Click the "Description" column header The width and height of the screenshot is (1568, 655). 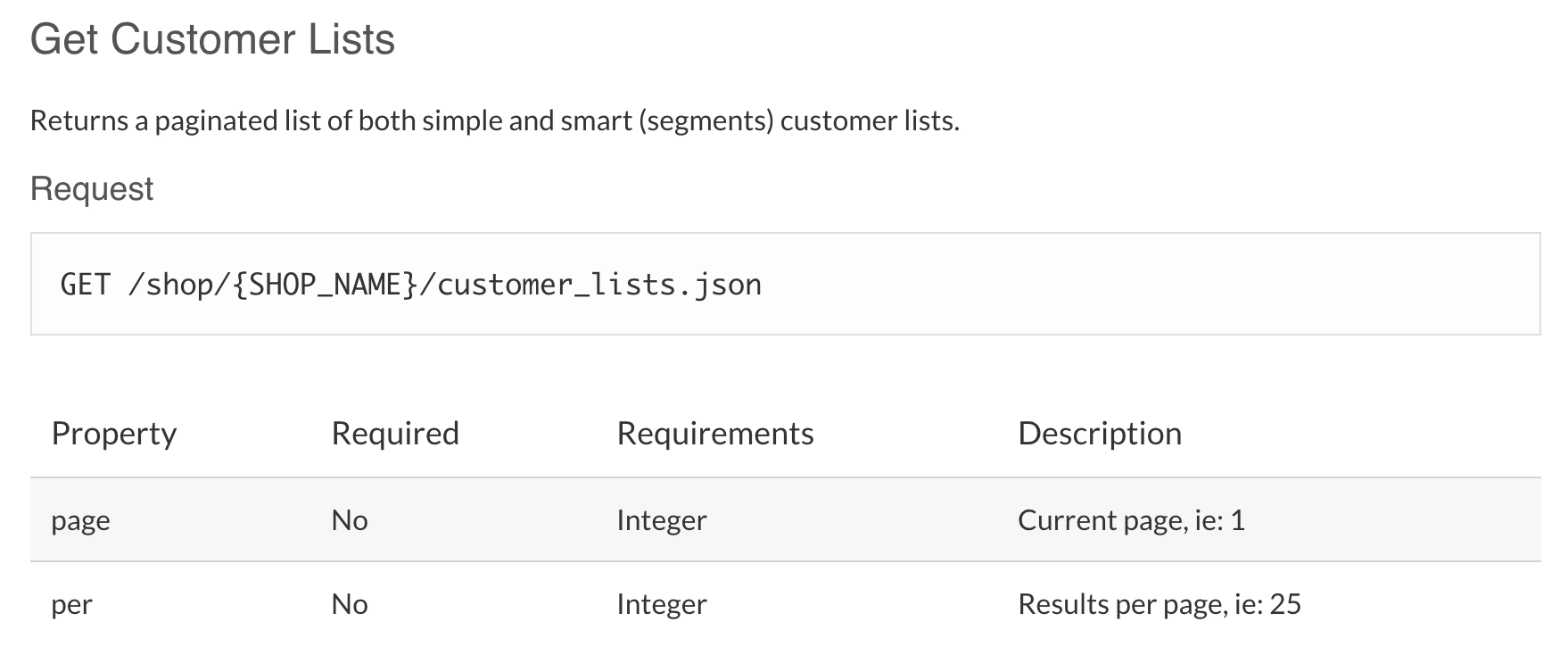coord(1100,434)
